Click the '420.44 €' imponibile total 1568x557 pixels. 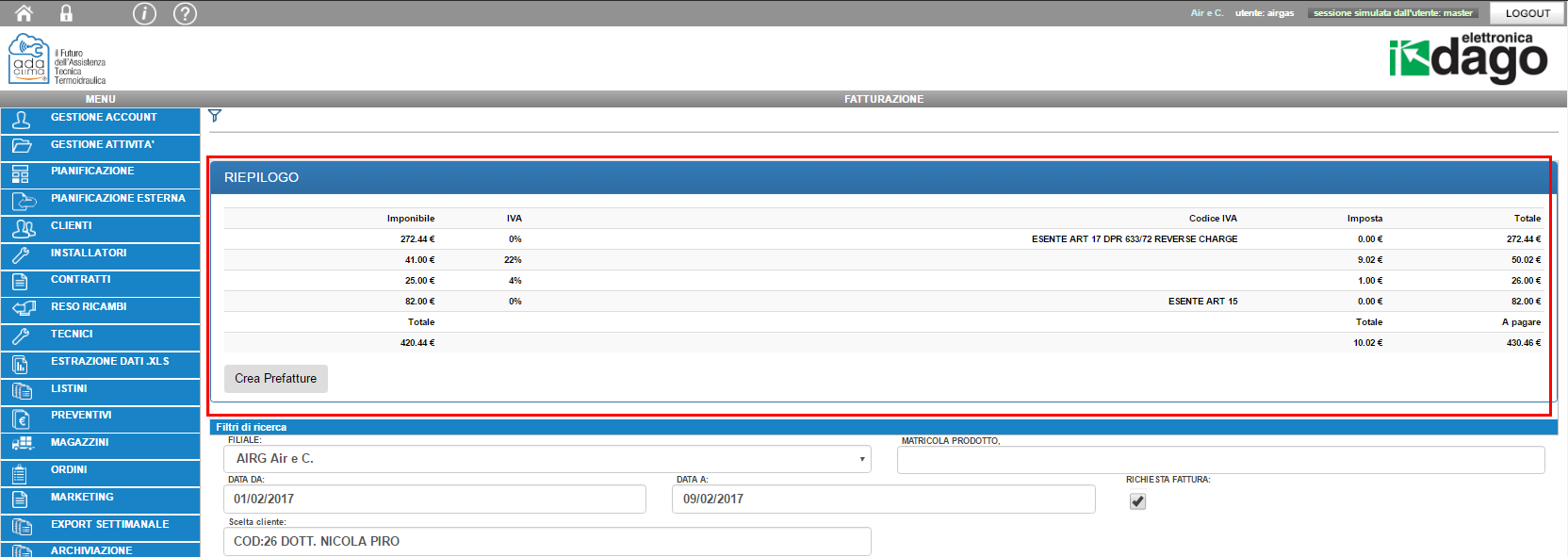coord(417,343)
